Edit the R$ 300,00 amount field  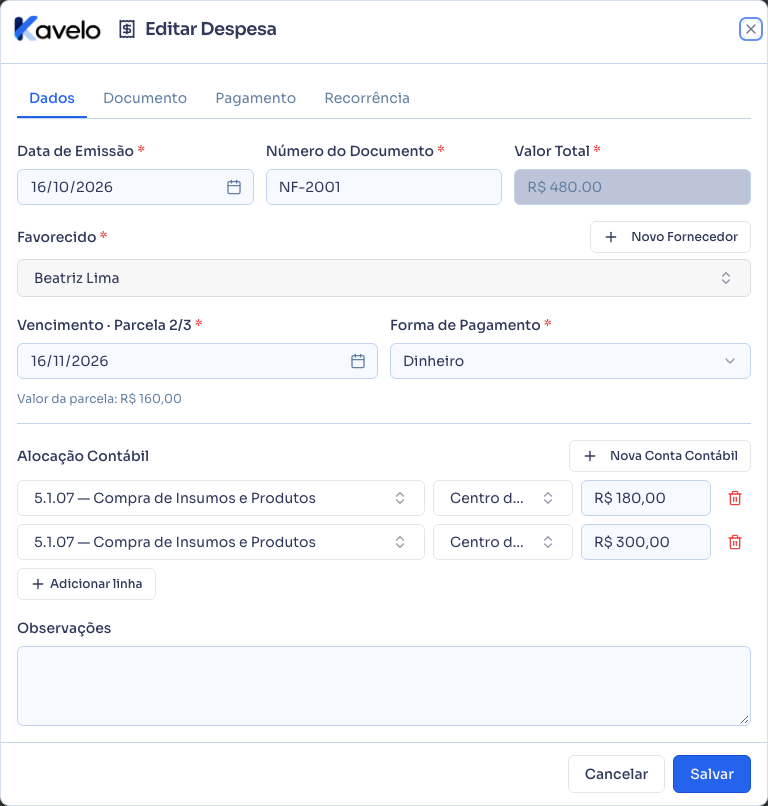point(646,542)
